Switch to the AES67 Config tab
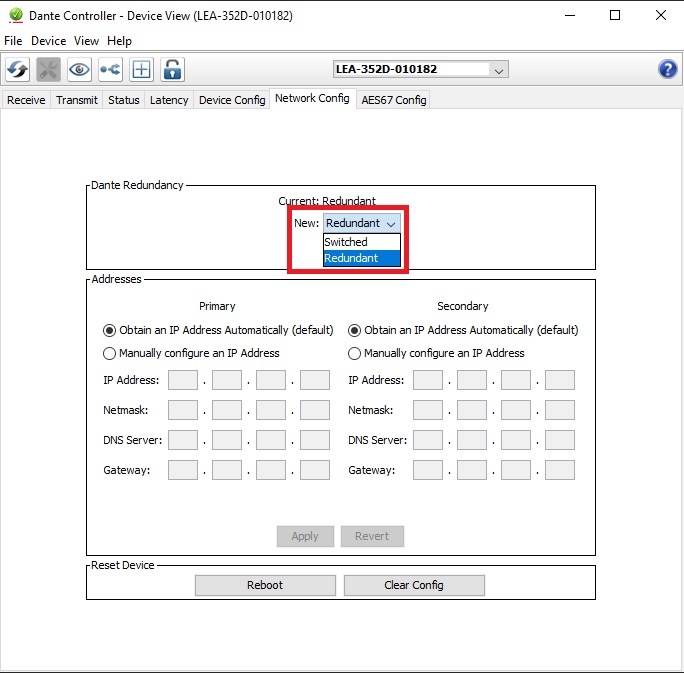This screenshot has width=684, height=673. click(x=393, y=100)
